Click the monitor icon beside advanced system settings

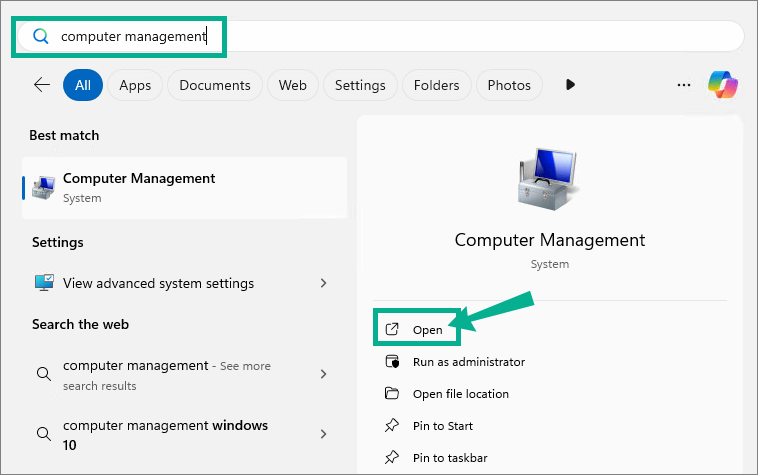[44, 283]
